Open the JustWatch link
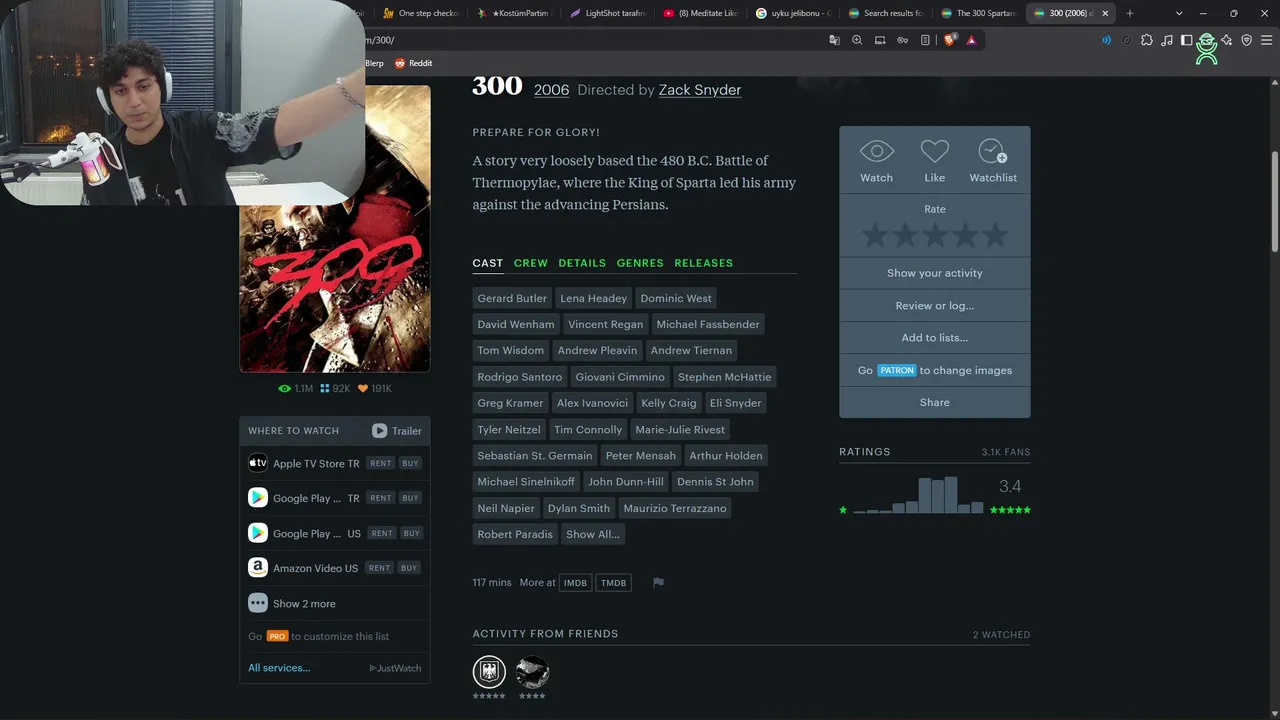The image size is (1280, 720). click(395, 668)
